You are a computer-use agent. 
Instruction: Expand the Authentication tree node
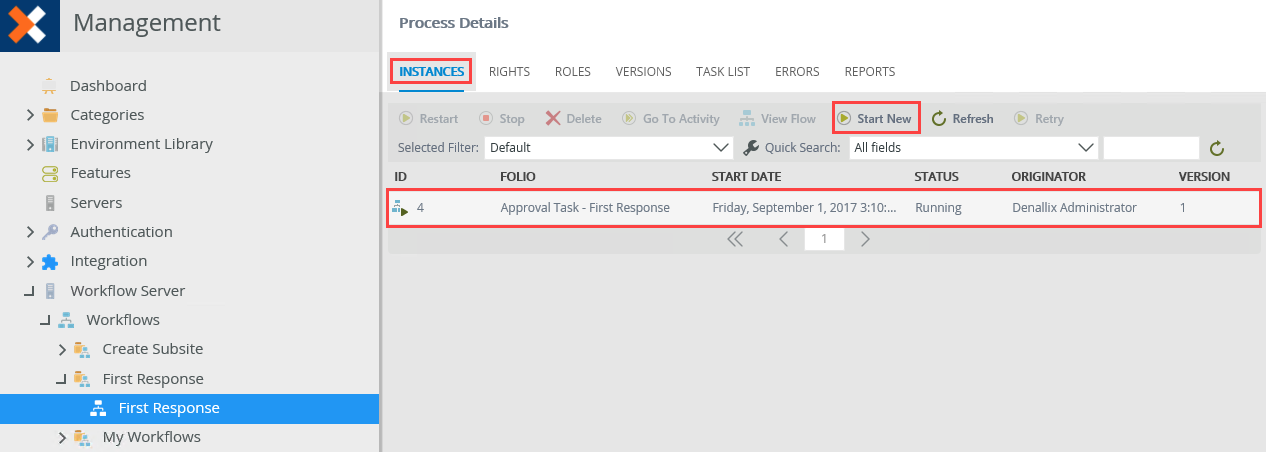(x=31, y=232)
